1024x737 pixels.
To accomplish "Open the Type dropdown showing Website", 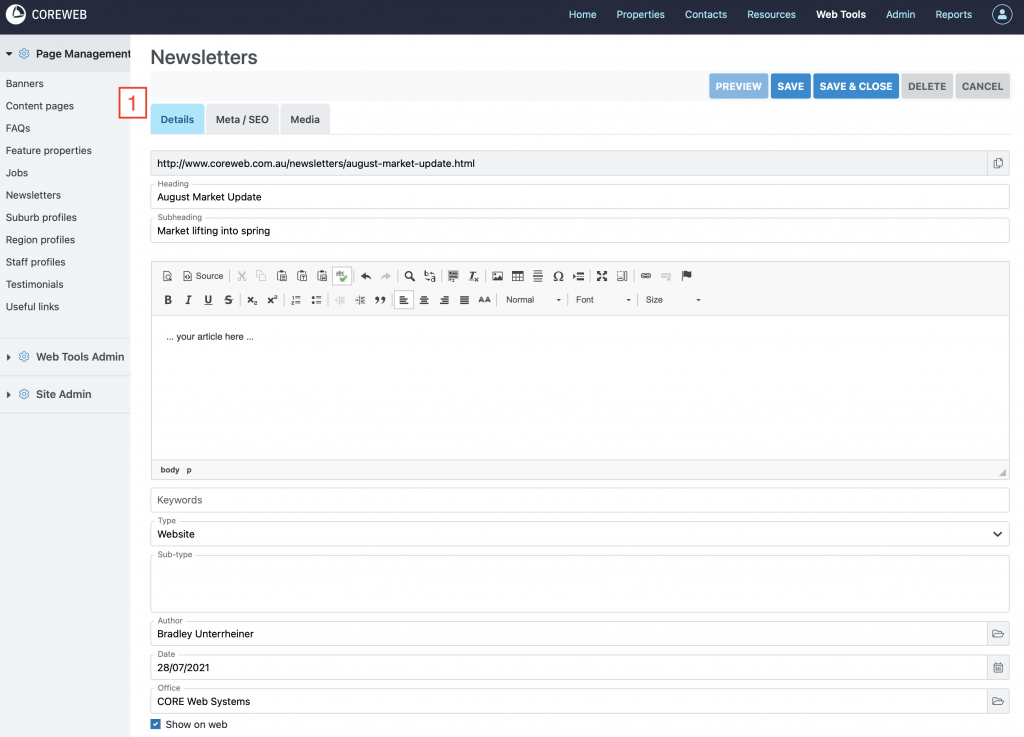I will (x=580, y=534).
